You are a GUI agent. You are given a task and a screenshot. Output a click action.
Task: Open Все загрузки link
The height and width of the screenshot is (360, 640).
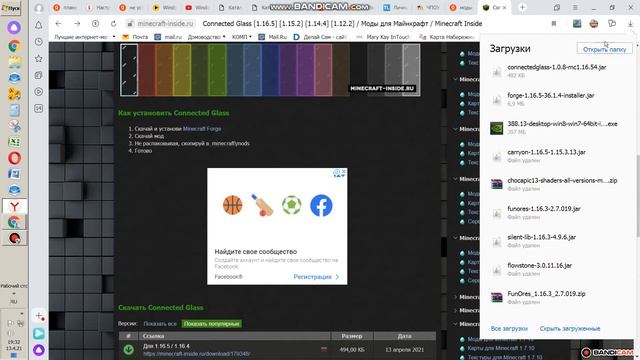[x=509, y=329]
